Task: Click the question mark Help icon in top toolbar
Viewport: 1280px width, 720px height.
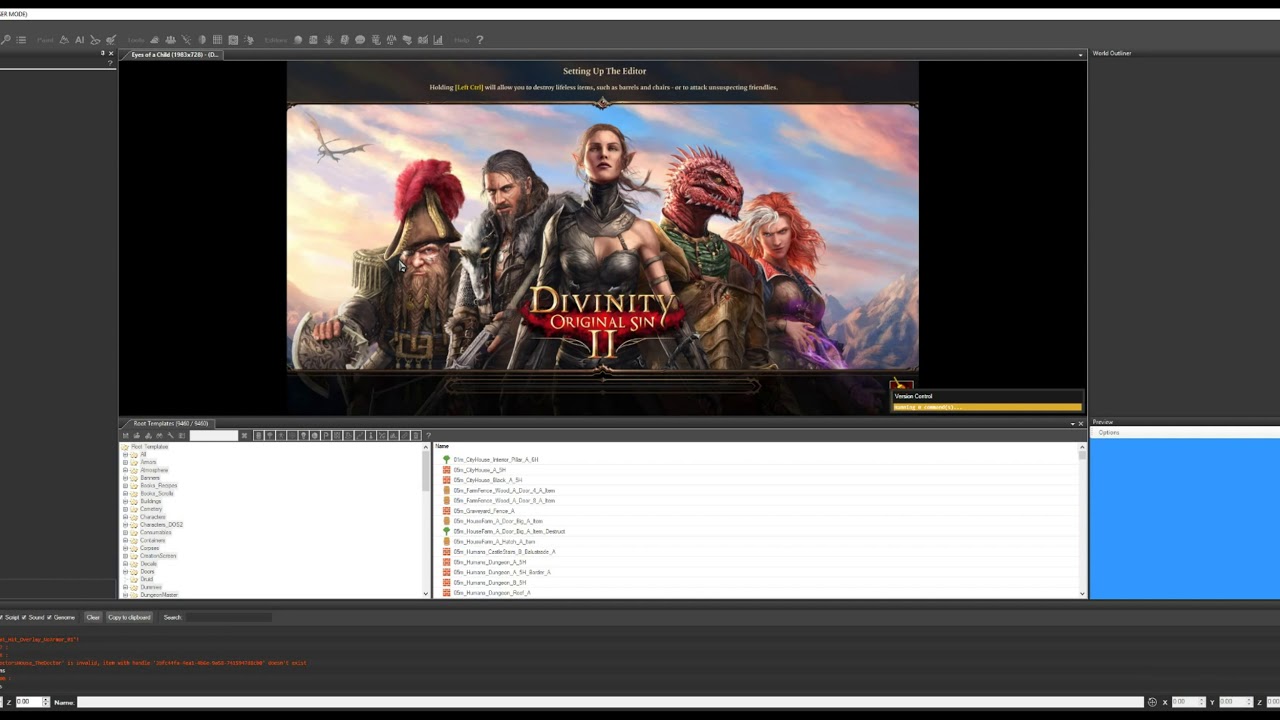Action: tap(480, 40)
